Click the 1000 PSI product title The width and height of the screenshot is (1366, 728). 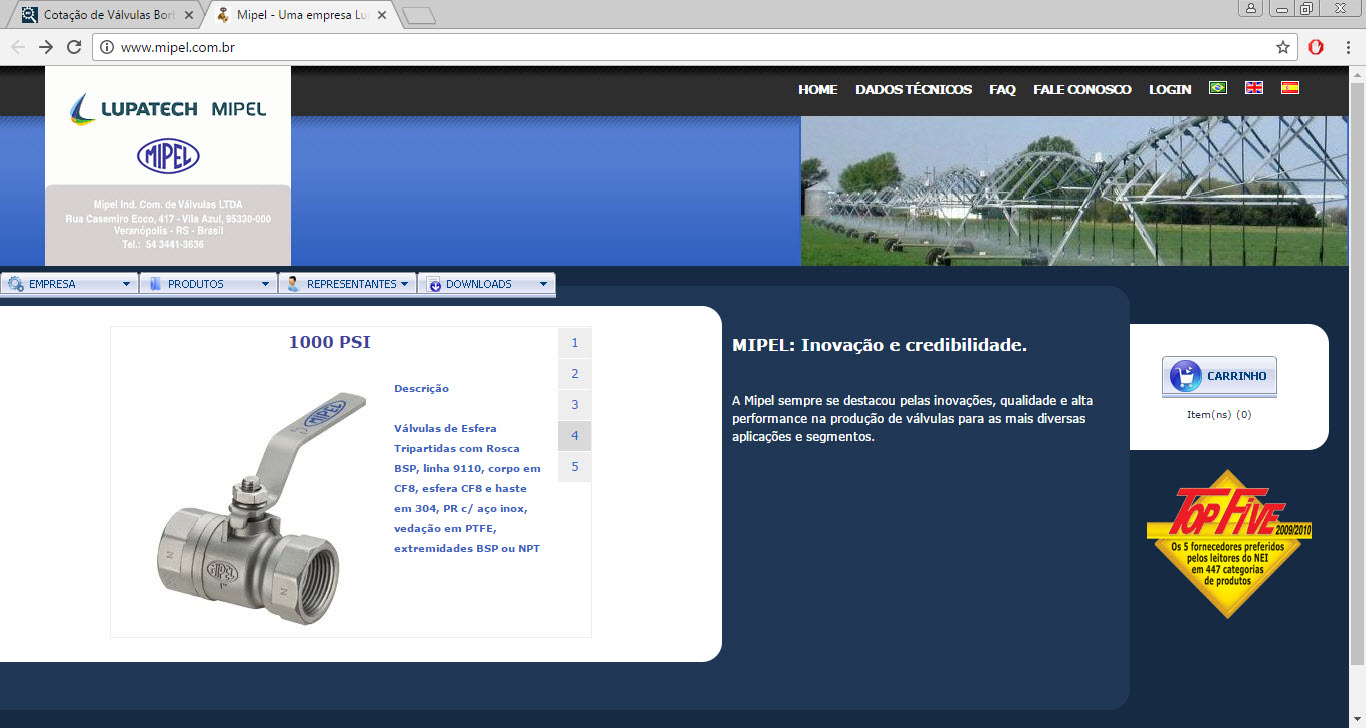[330, 342]
